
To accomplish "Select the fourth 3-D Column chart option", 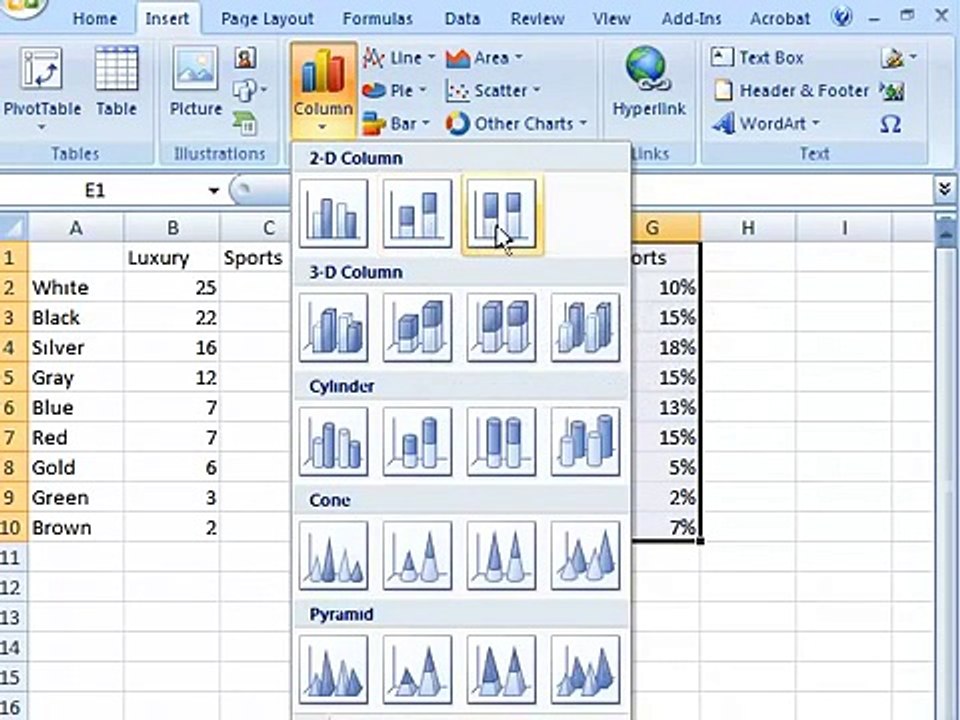I will tap(585, 328).
